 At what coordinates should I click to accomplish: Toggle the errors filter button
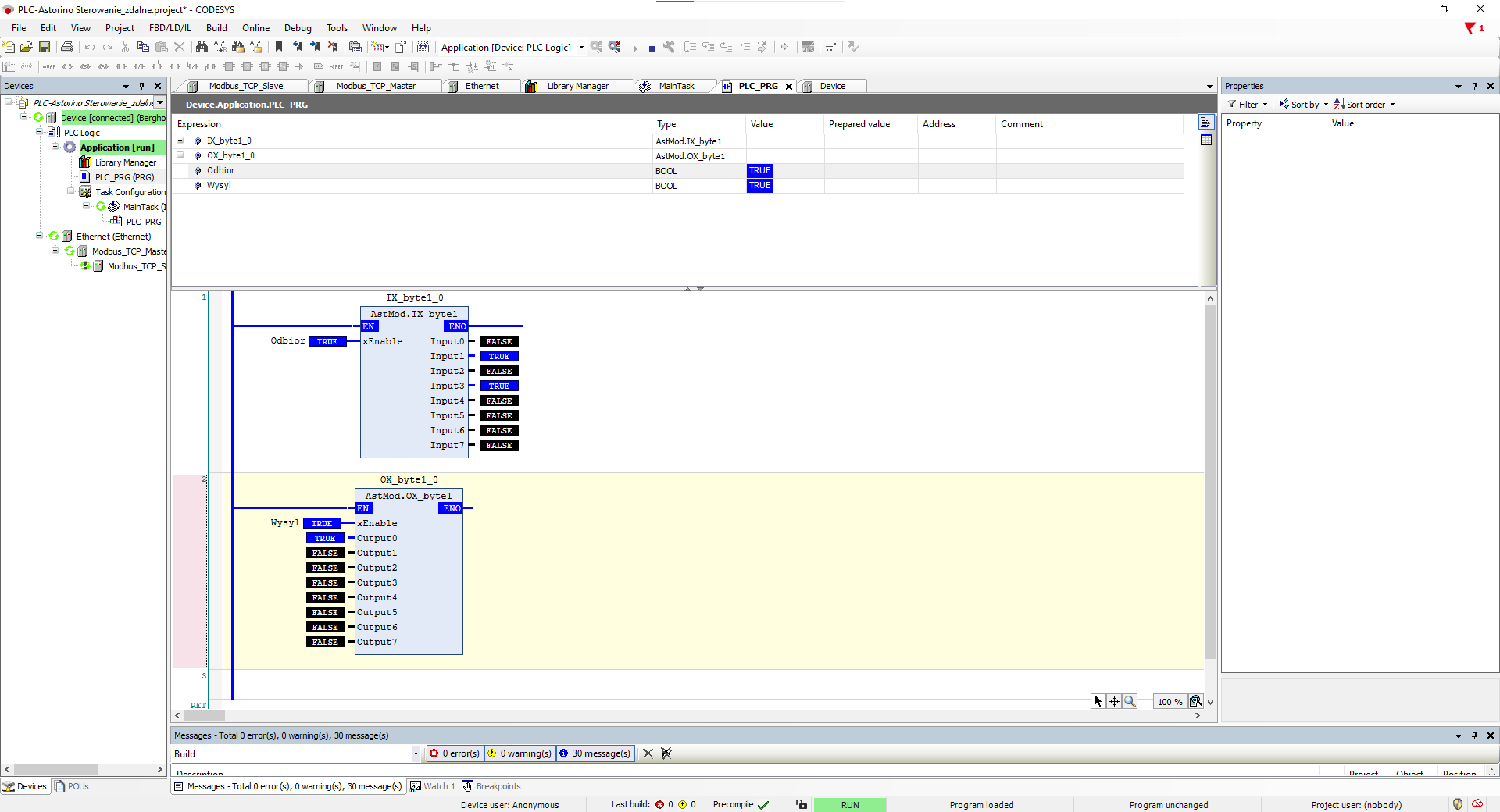point(455,753)
